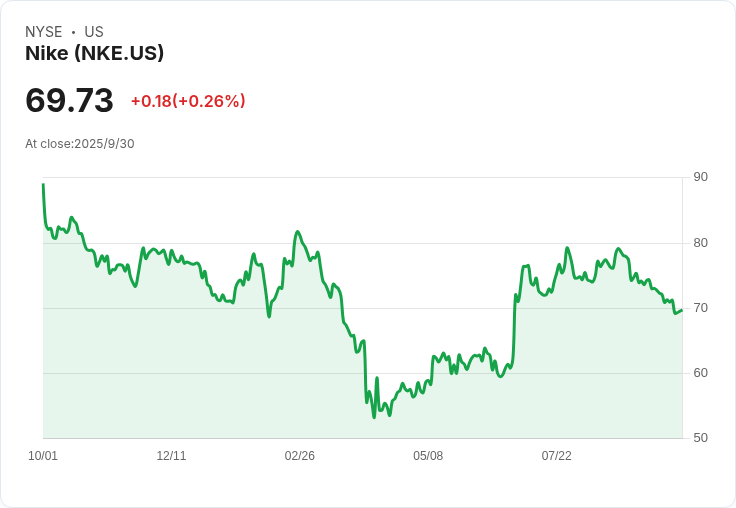Click the 90 value on the y-axis
736x508 pixels.
(700, 178)
